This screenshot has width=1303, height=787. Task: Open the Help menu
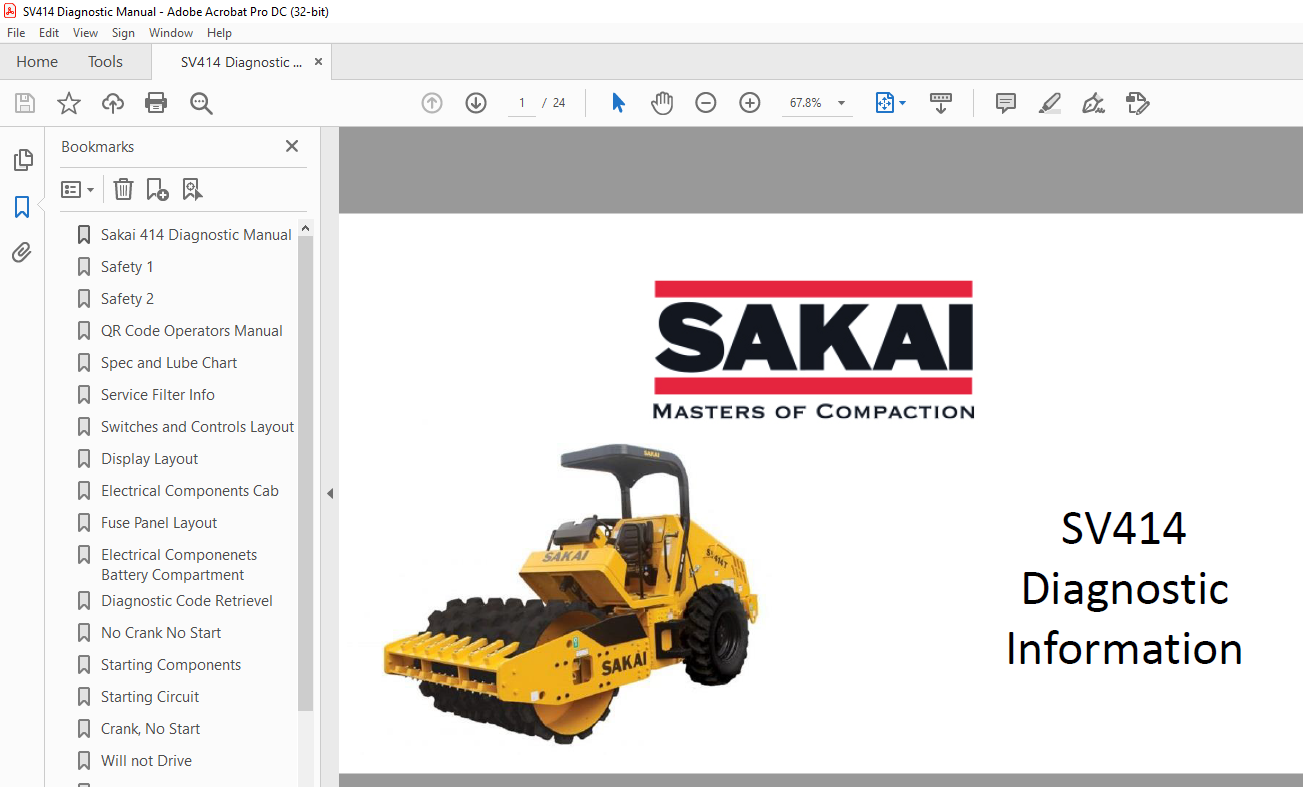(x=219, y=33)
